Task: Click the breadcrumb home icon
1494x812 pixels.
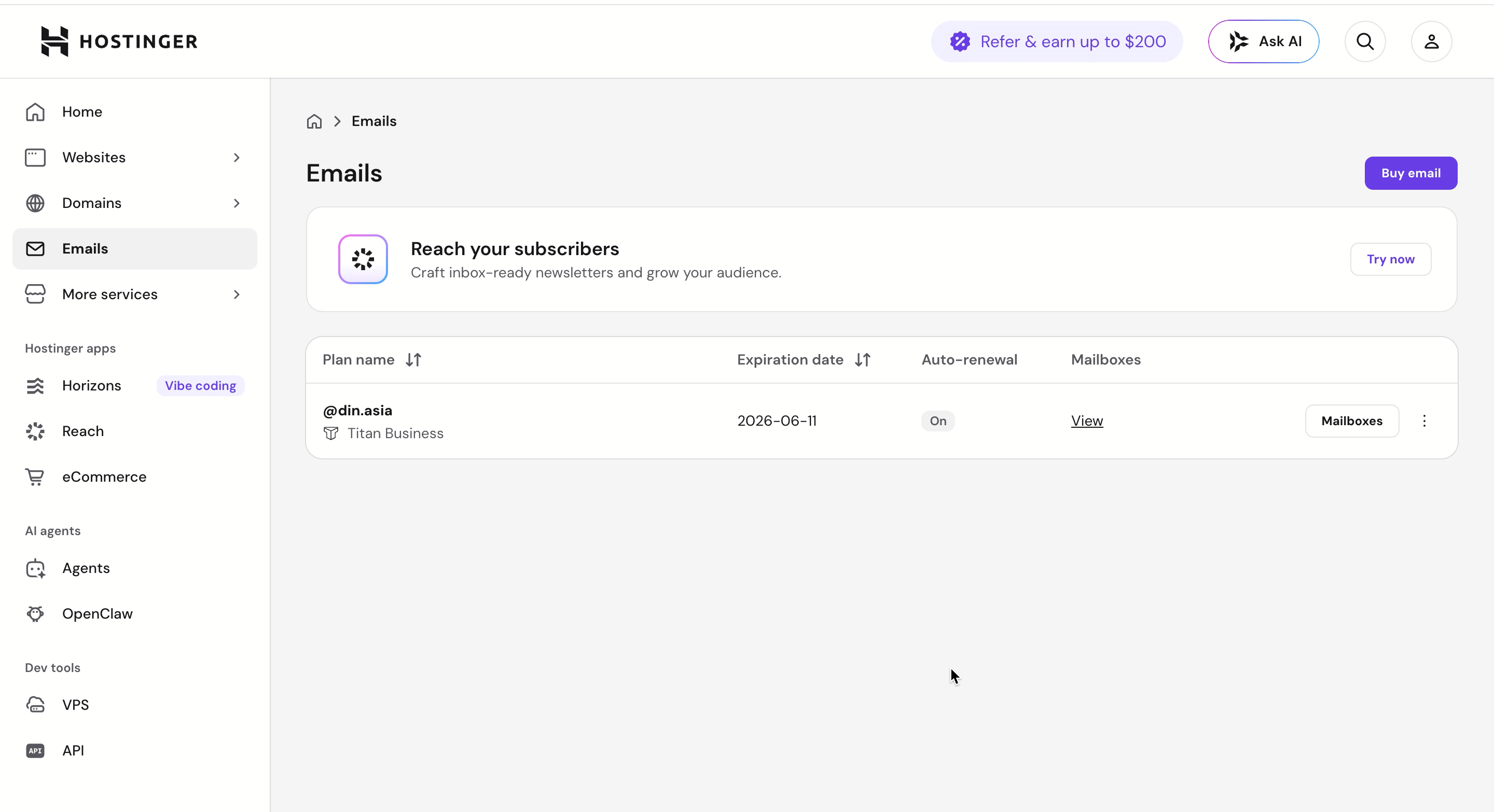Action: coord(314,121)
